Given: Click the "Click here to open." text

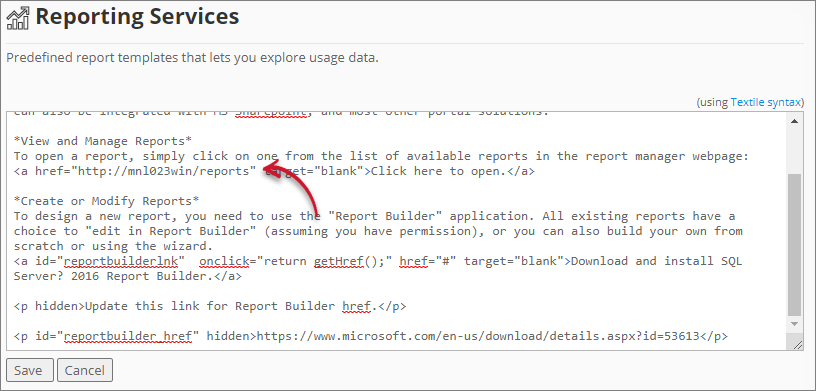Looking at the screenshot, I should (x=439, y=171).
